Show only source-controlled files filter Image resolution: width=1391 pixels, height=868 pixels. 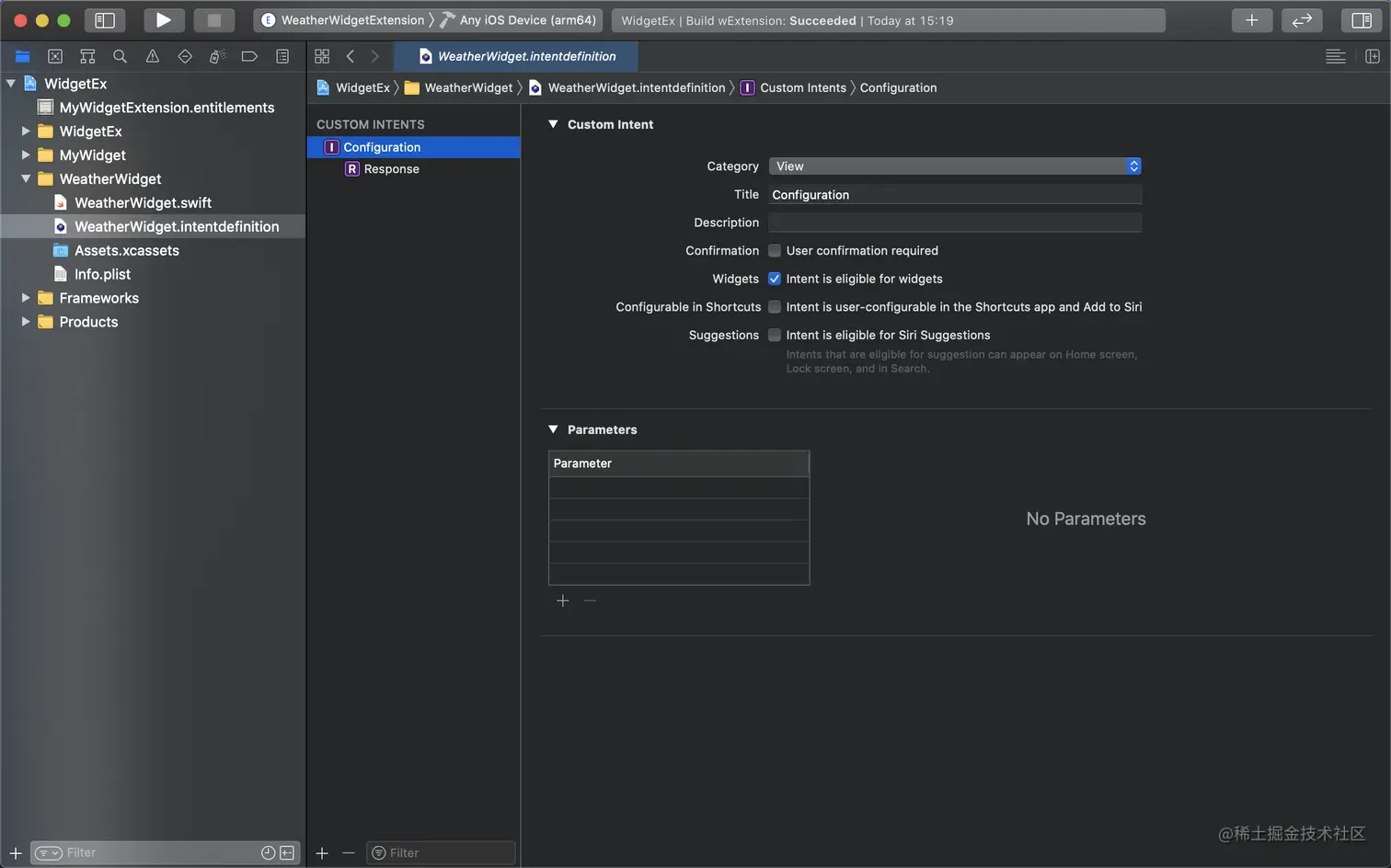tap(287, 853)
